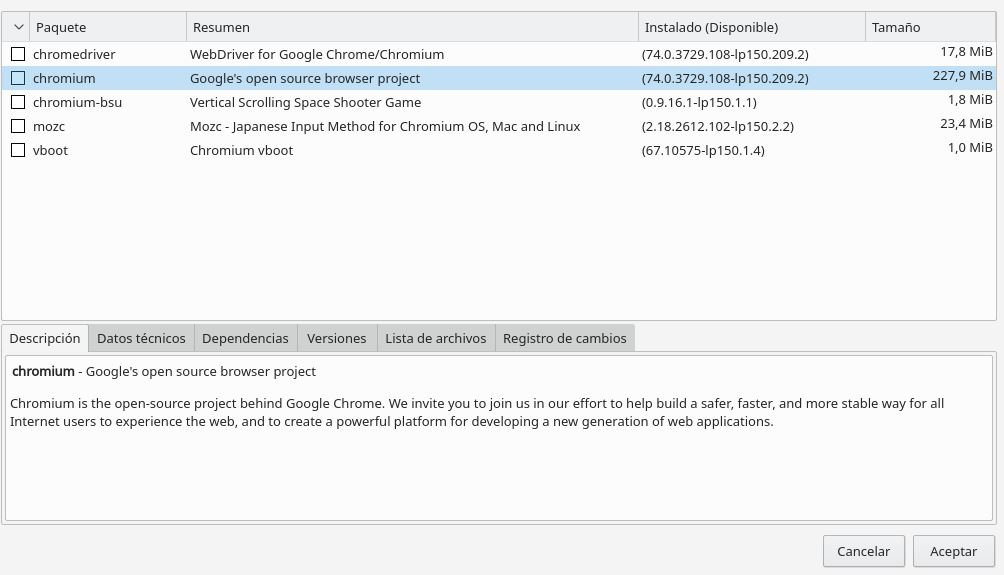Click version (0.9.16.1-lp150.1.1) cell

coord(699,102)
